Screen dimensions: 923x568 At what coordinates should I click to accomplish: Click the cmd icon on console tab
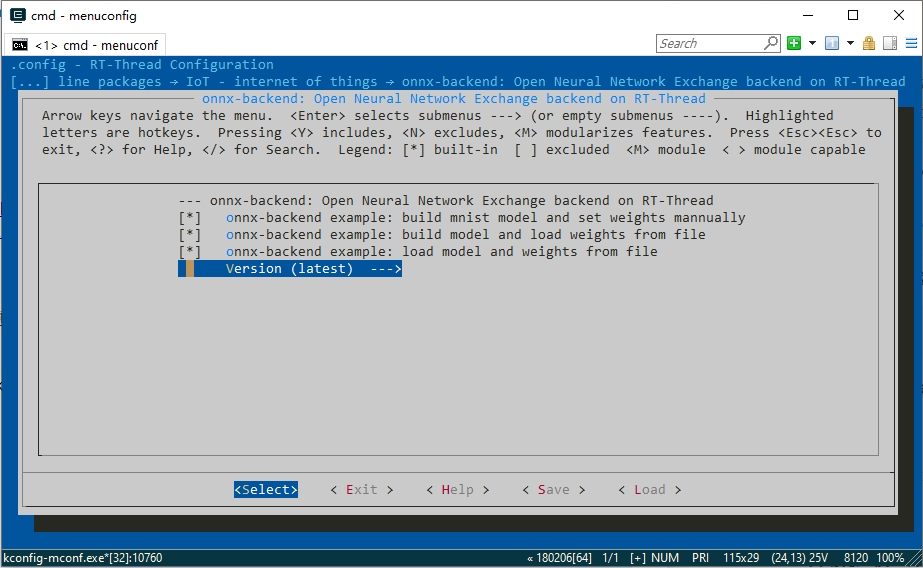click(x=20, y=45)
